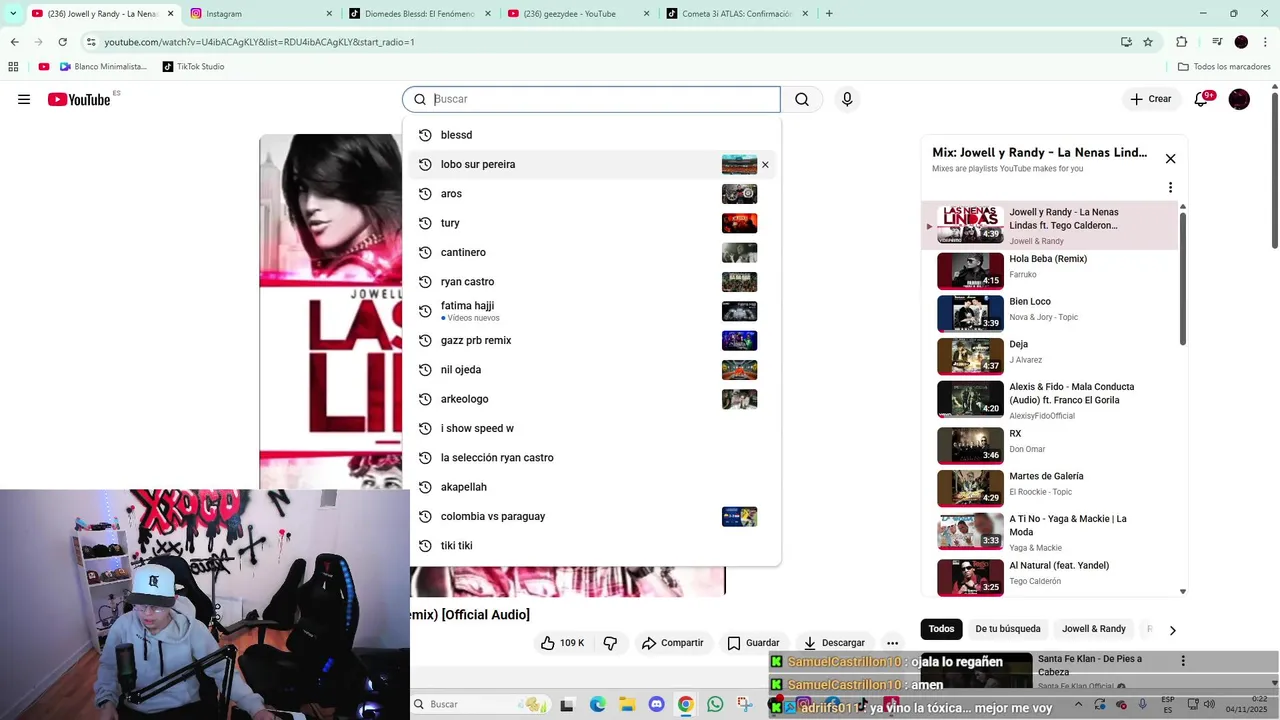Save the video with Guardar
The image size is (1280, 720).
[x=753, y=643]
